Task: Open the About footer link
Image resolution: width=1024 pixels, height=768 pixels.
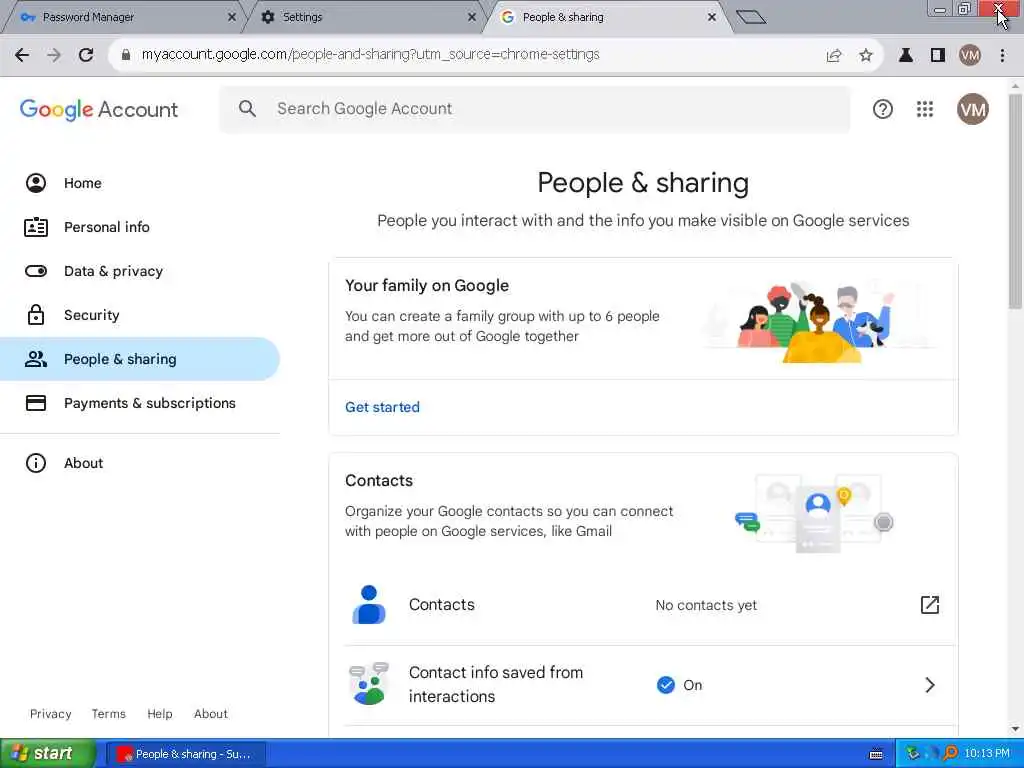Action: pyautogui.click(x=210, y=714)
